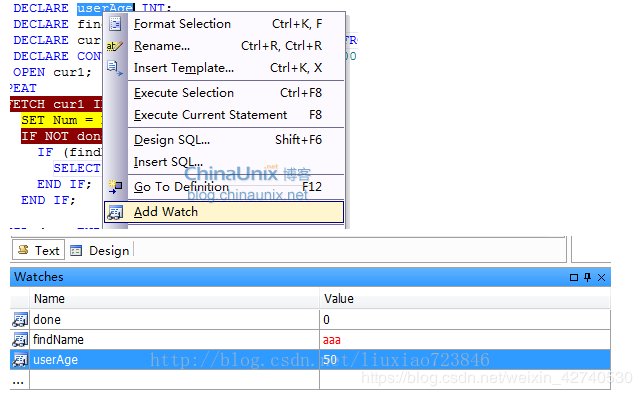Click the watch icon beside userAge

tap(20, 360)
